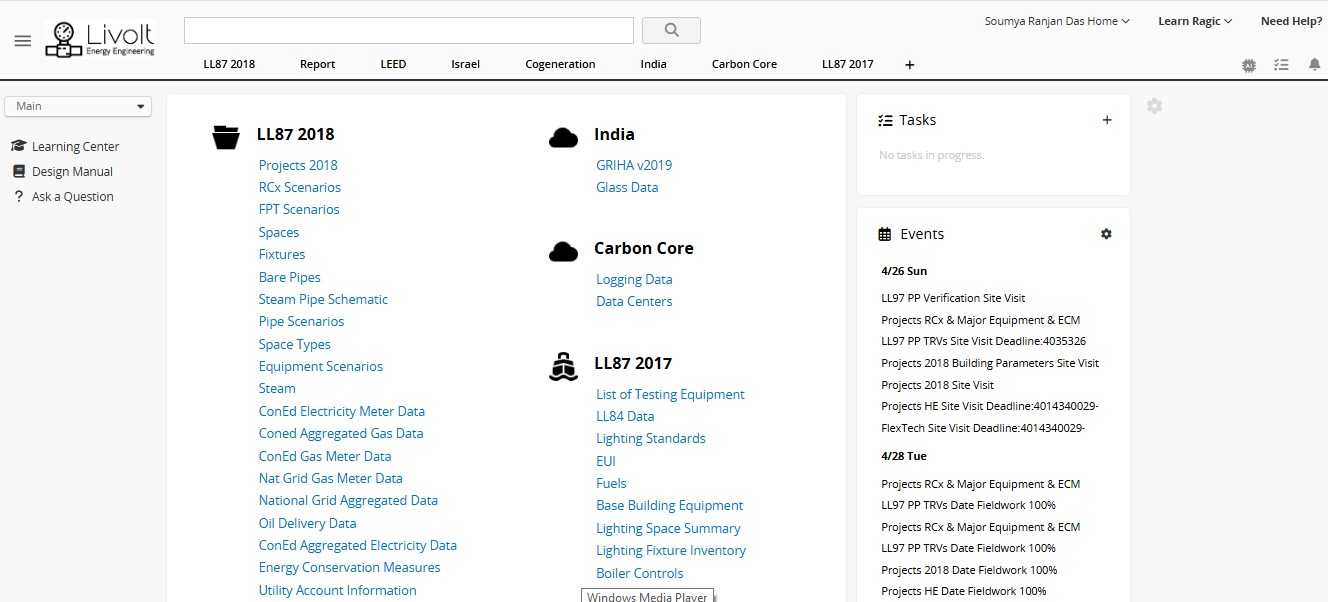Open Events settings gear icon

tap(1106, 234)
